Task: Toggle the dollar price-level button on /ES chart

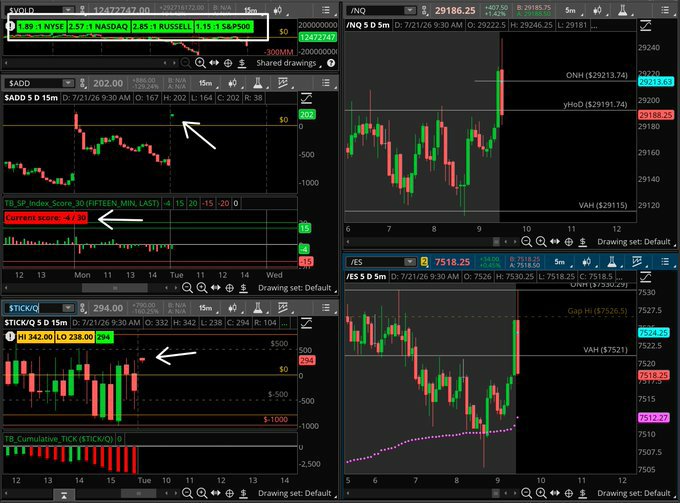Action: [x=582, y=493]
